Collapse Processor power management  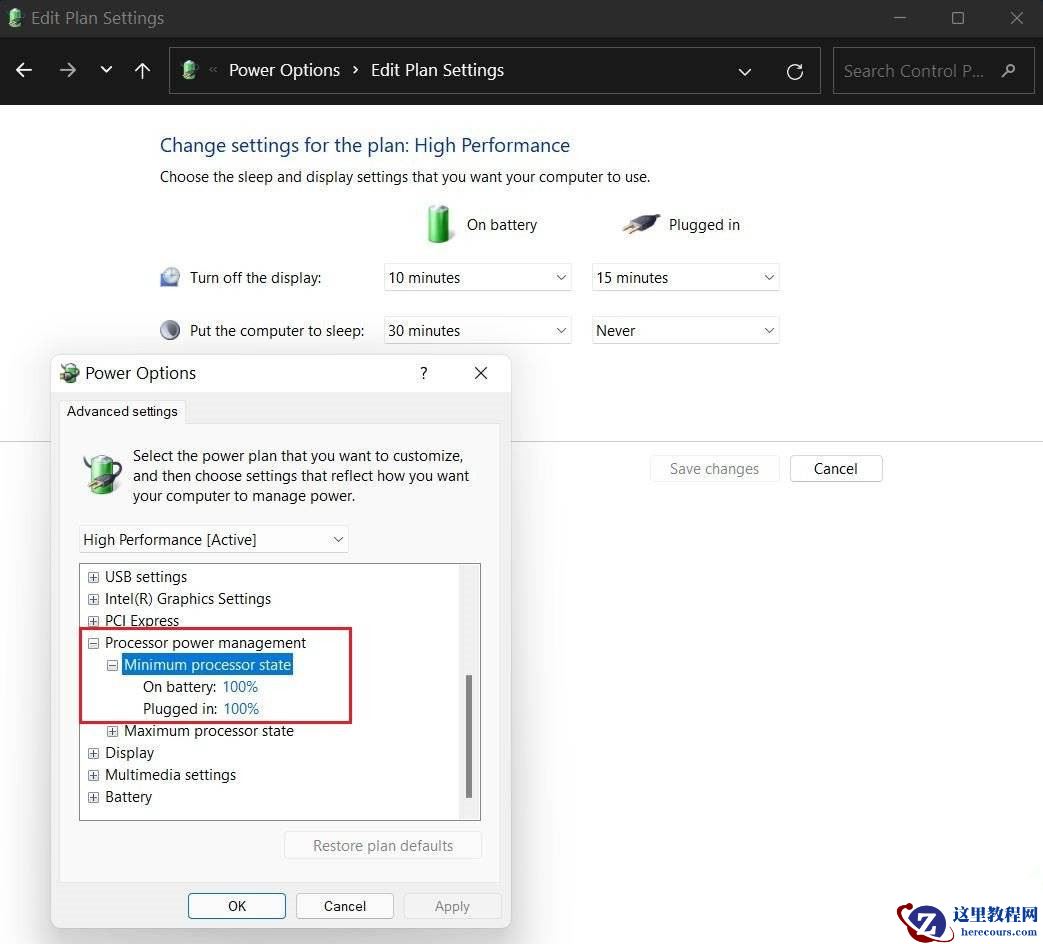click(x=93, y=643)
